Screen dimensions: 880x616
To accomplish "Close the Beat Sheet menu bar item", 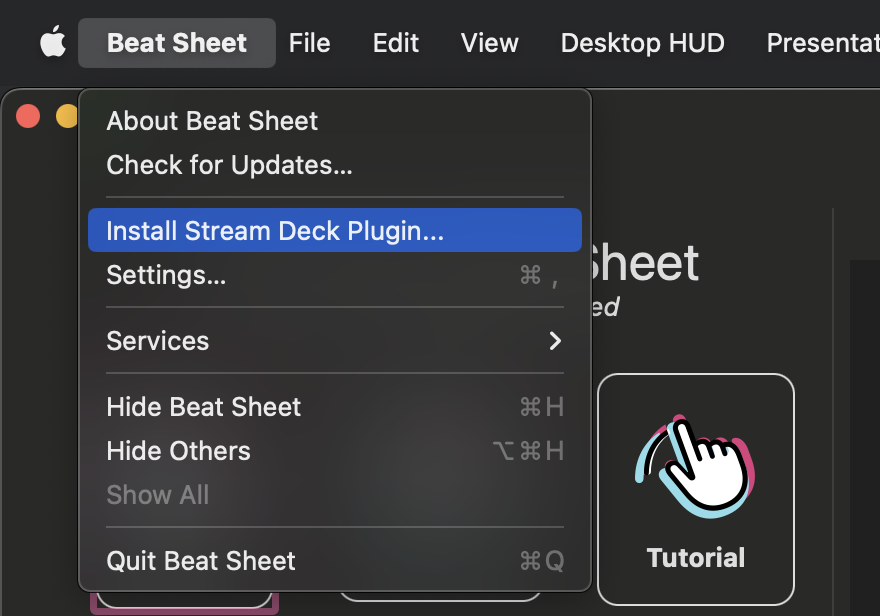I will [x=177, y=43].
